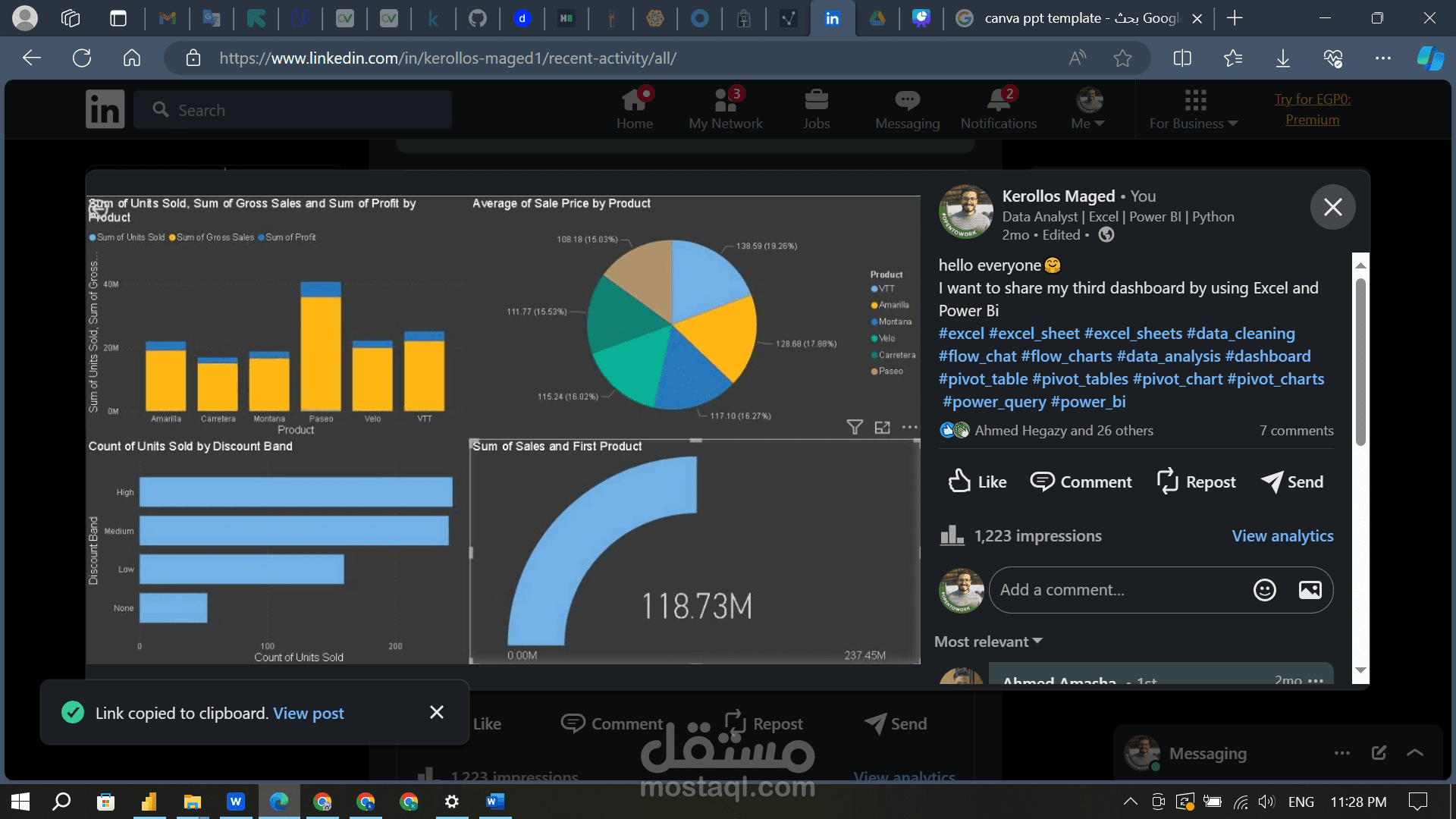Screen dimensions: 1456x819
Task: Switch to the LinkedIn browser tab
Action: click(x=832, y=18)
